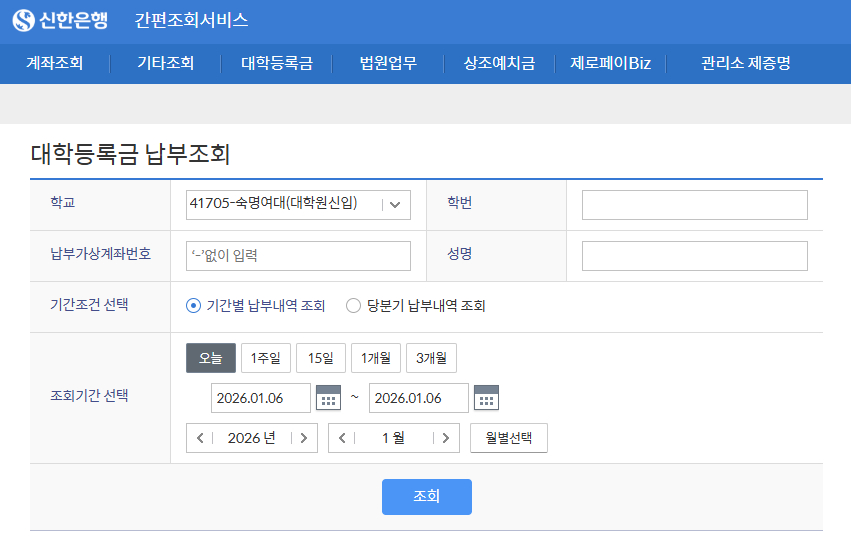
Task: Click the 학번 student number field
Action: coord(694,204)
